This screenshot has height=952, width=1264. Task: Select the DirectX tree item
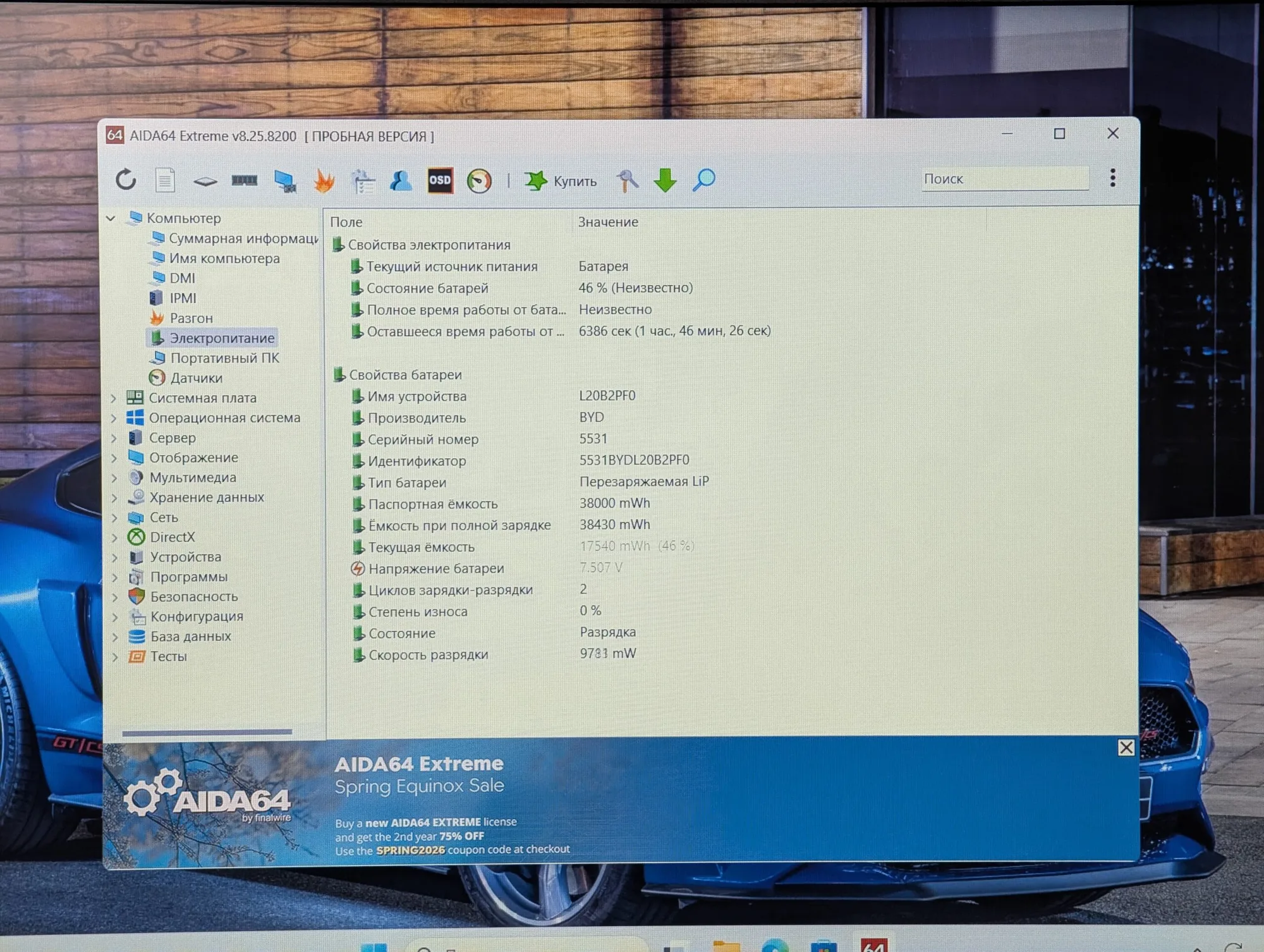(x=162, y=537)
